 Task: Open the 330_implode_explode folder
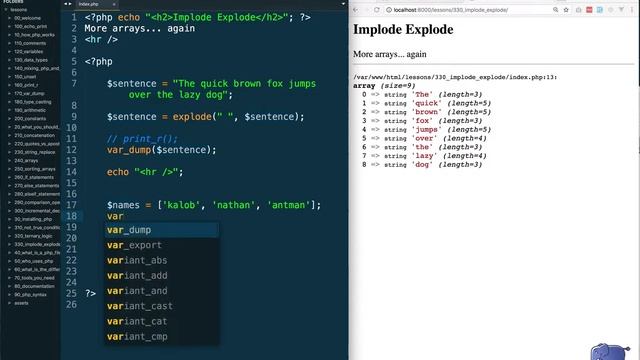click(x=37, y=244)
